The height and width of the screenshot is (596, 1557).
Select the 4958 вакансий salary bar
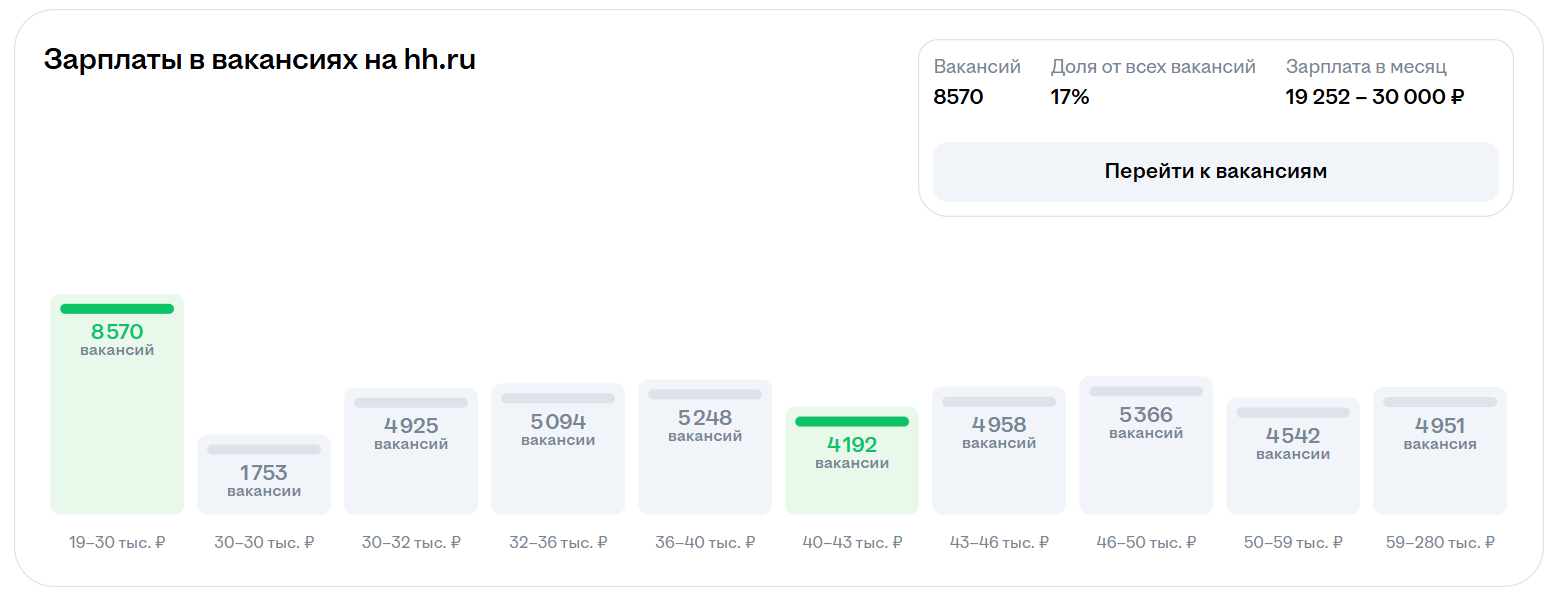(999, 451)
